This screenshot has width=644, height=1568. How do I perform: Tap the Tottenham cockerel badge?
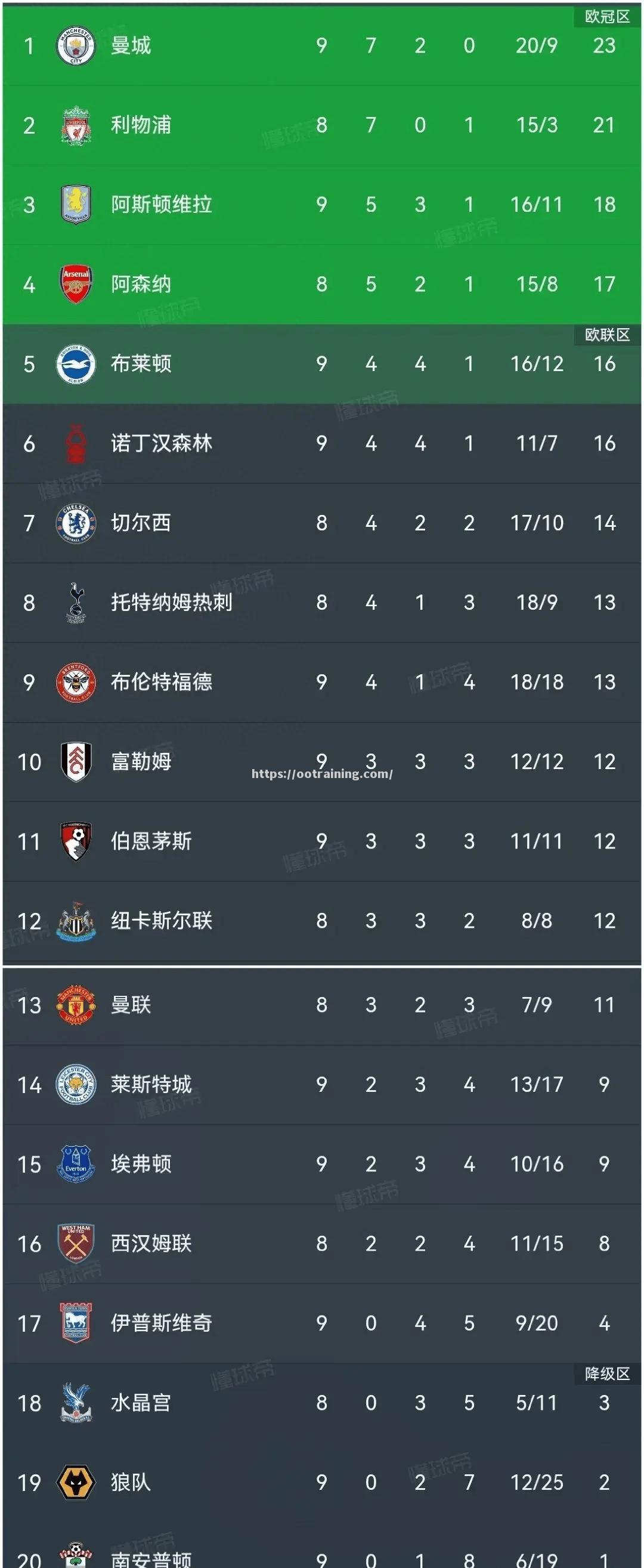pyautogui.click(x=75, y=603)
